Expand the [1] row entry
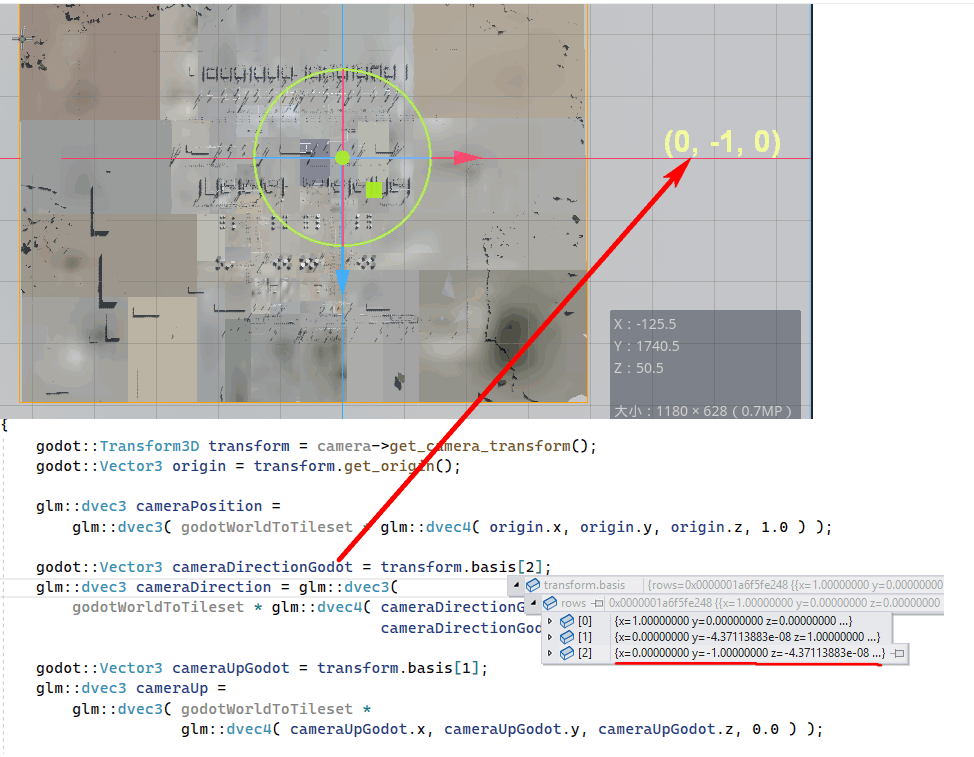The image size is (974, 757). coord(549,637)
